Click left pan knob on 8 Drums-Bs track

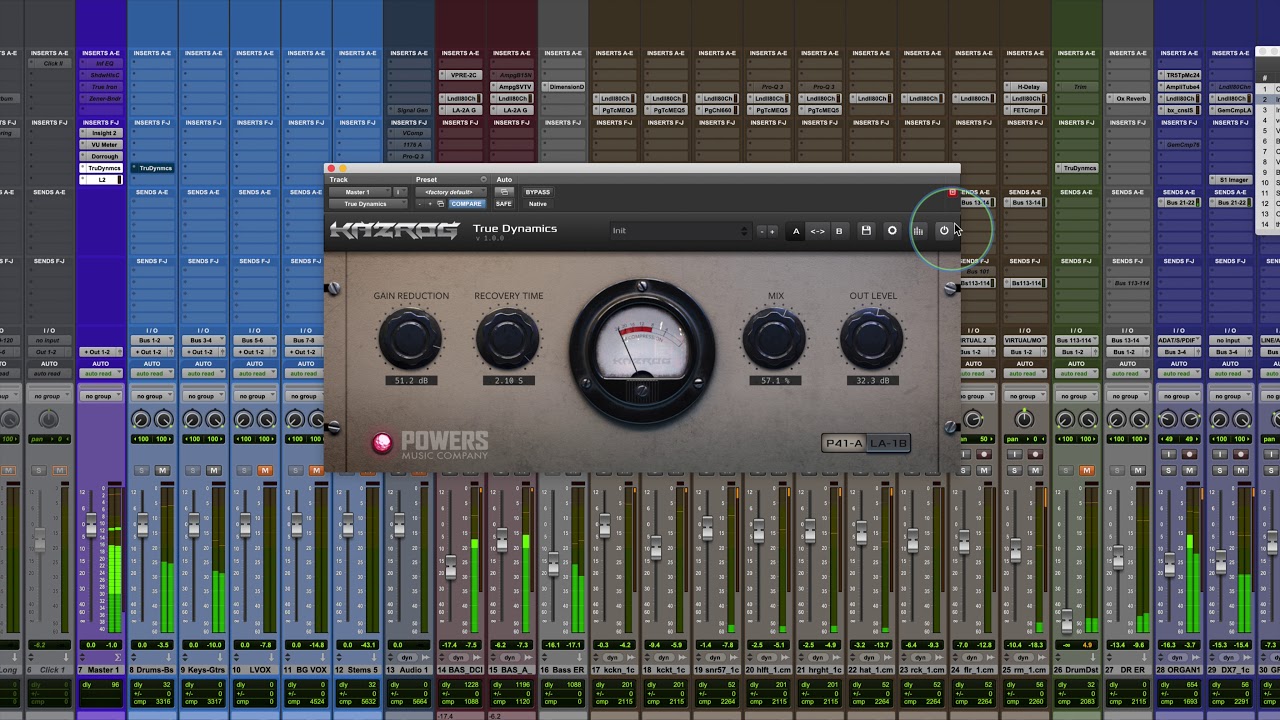pyautogui.click(x=141, y=420)
